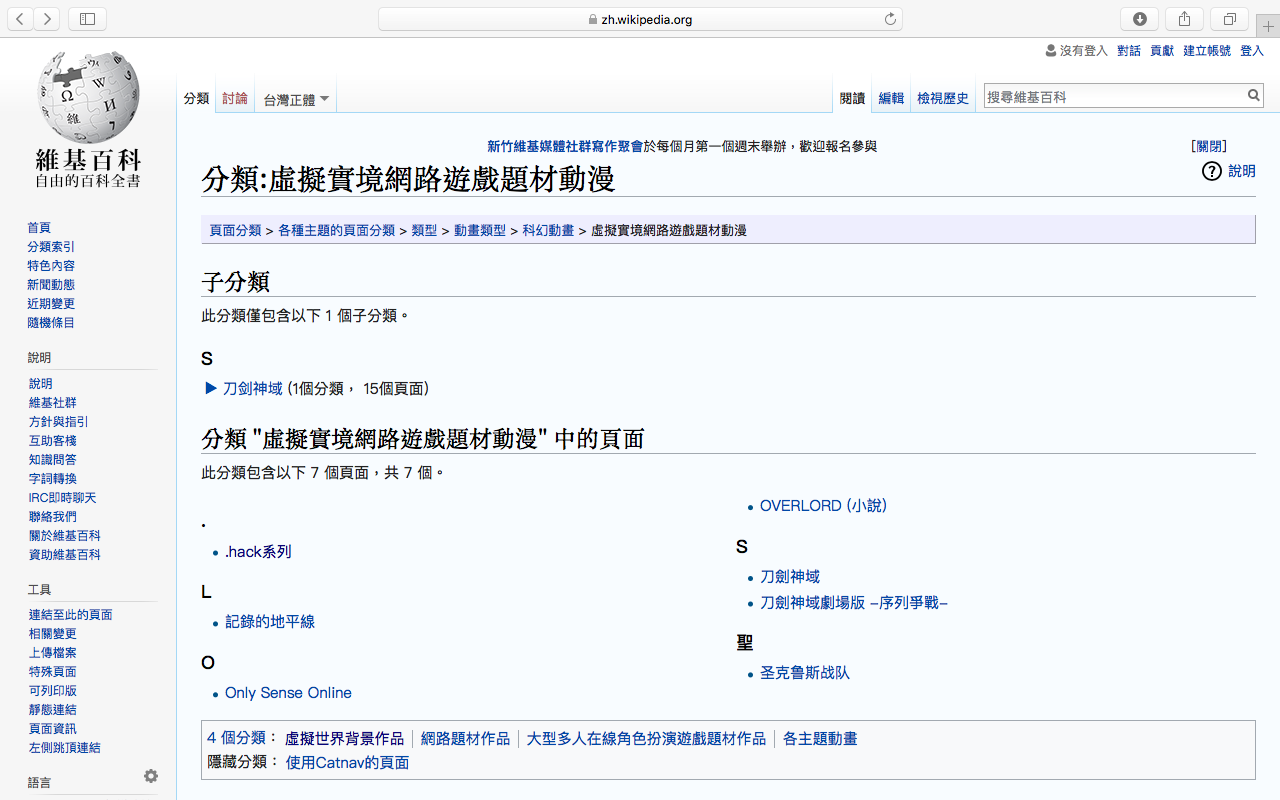Click 建立帳號 to create an account
Screen dimensions: 1280x800
1207,50
